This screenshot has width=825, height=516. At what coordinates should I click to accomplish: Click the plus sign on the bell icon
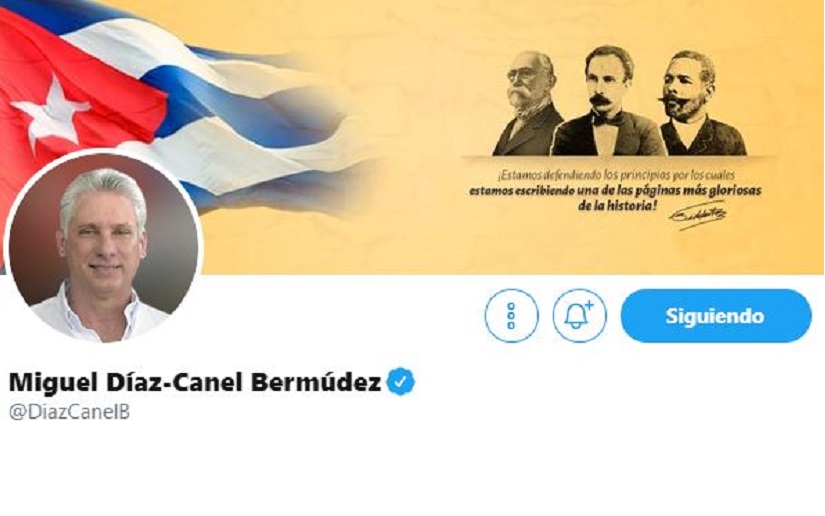click(x=589, y=305)
